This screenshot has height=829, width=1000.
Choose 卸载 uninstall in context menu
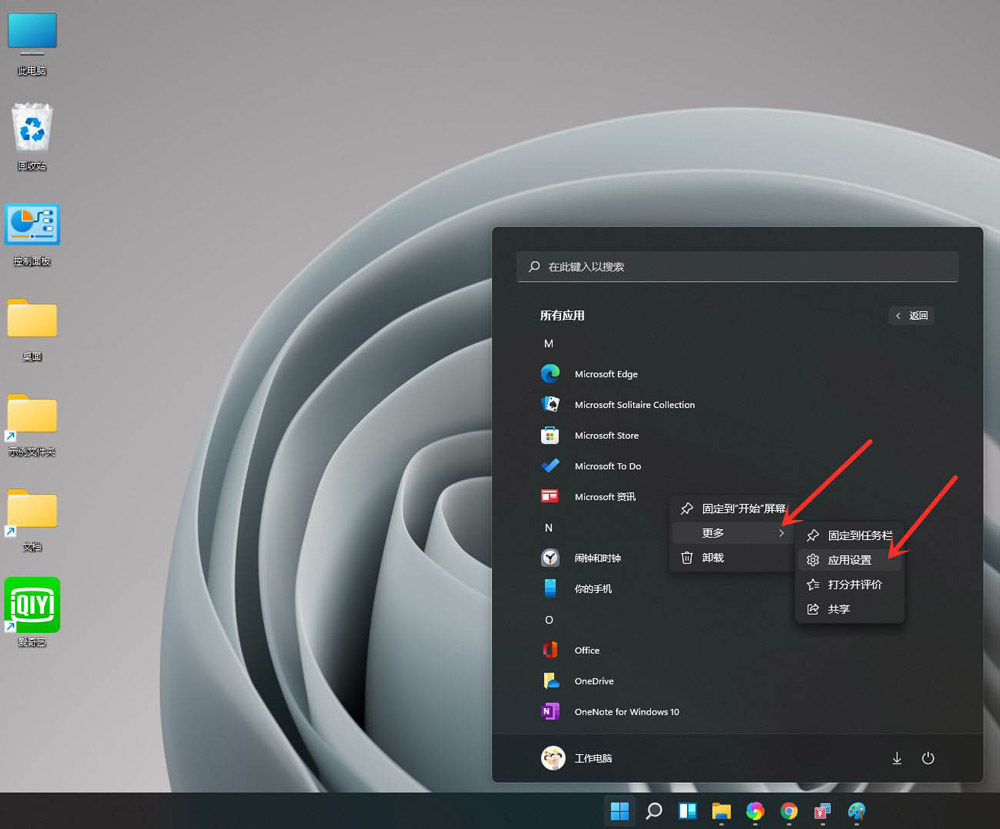733,557
